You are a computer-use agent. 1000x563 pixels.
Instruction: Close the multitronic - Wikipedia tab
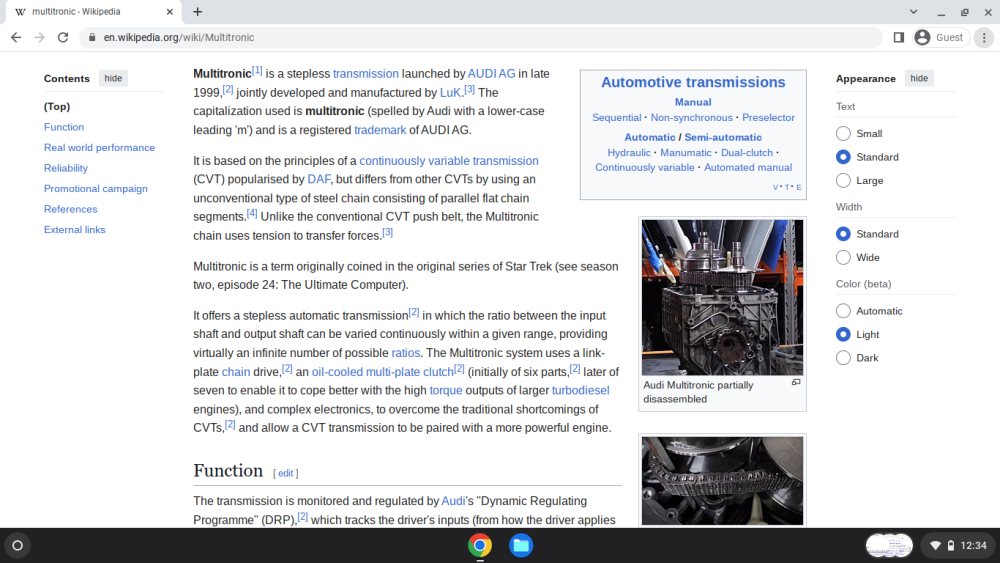tap(170, 11)
